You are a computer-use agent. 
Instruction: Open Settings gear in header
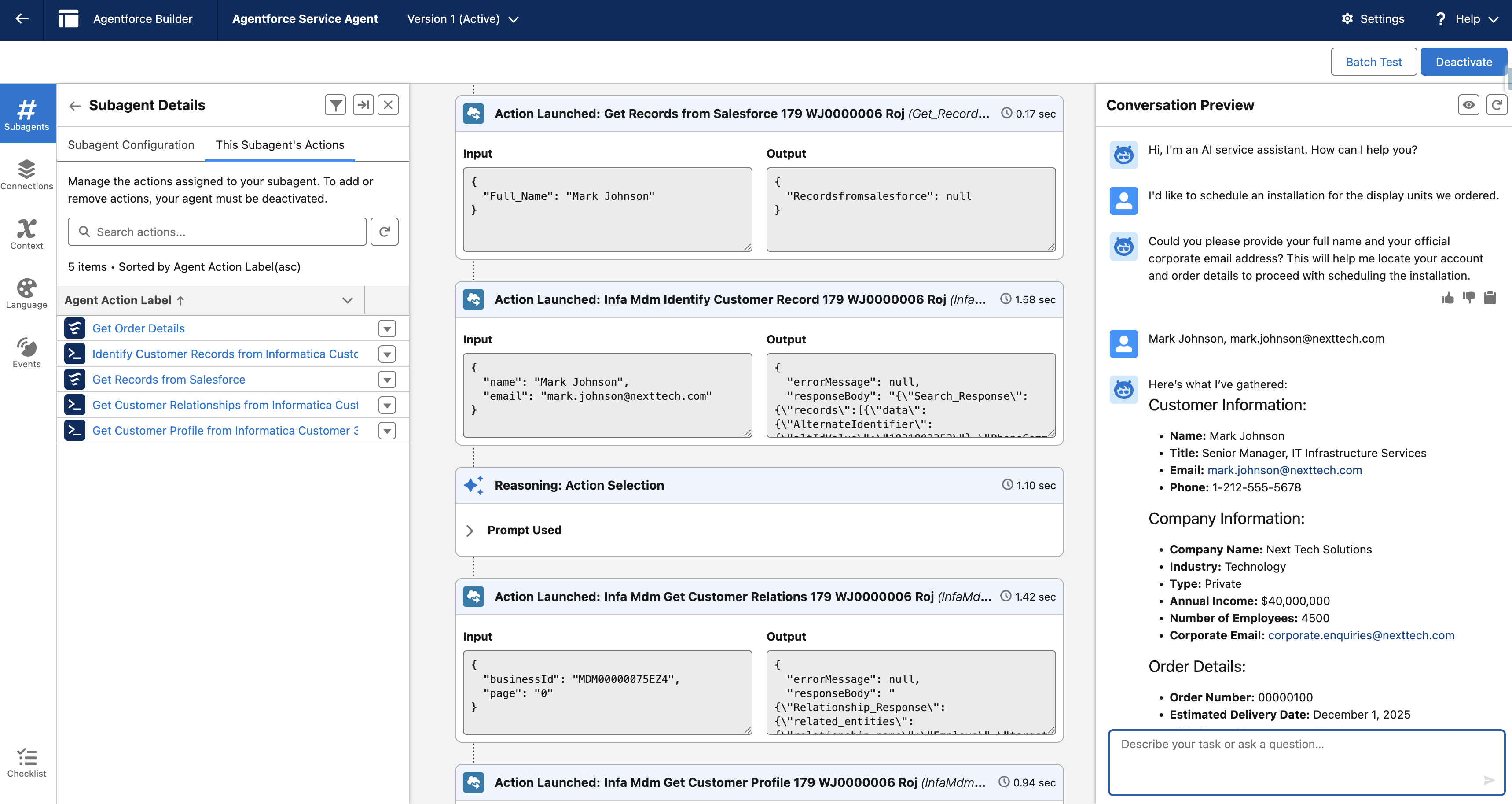[x=1373, y=19]
